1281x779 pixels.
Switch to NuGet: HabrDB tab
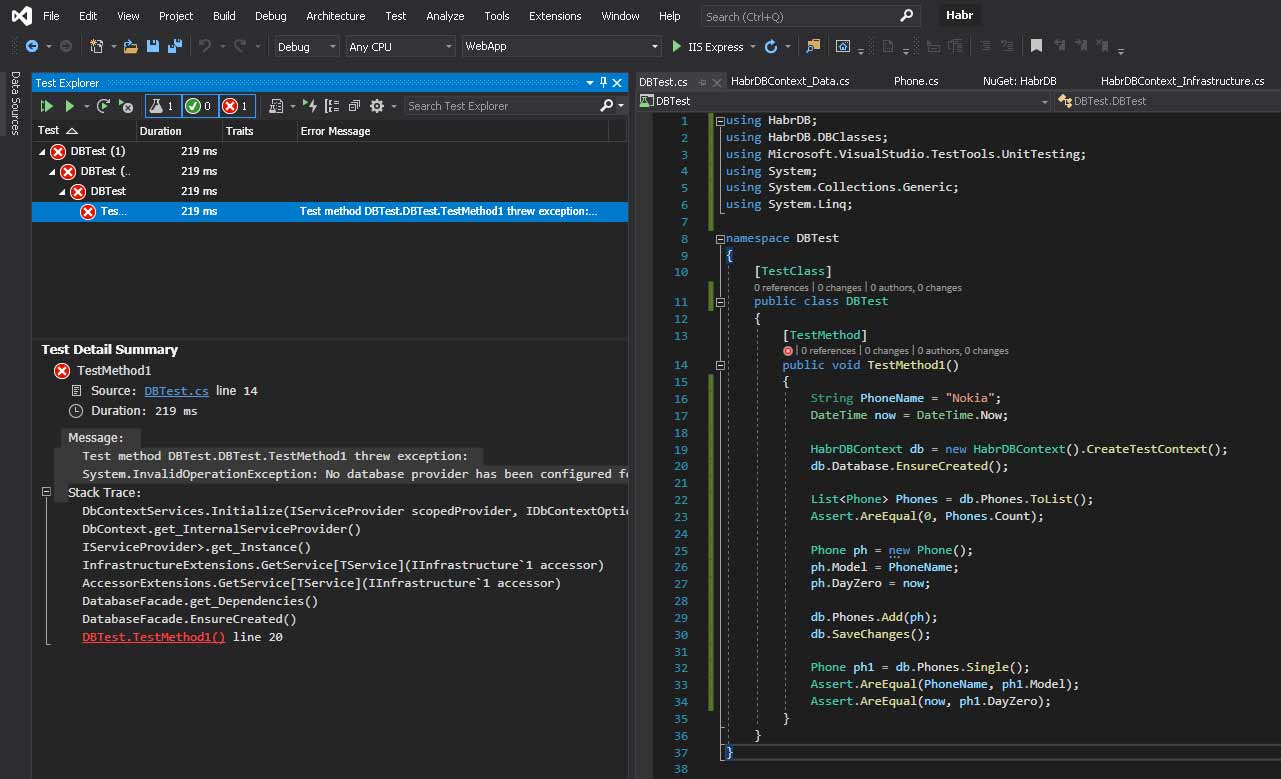1019,81
